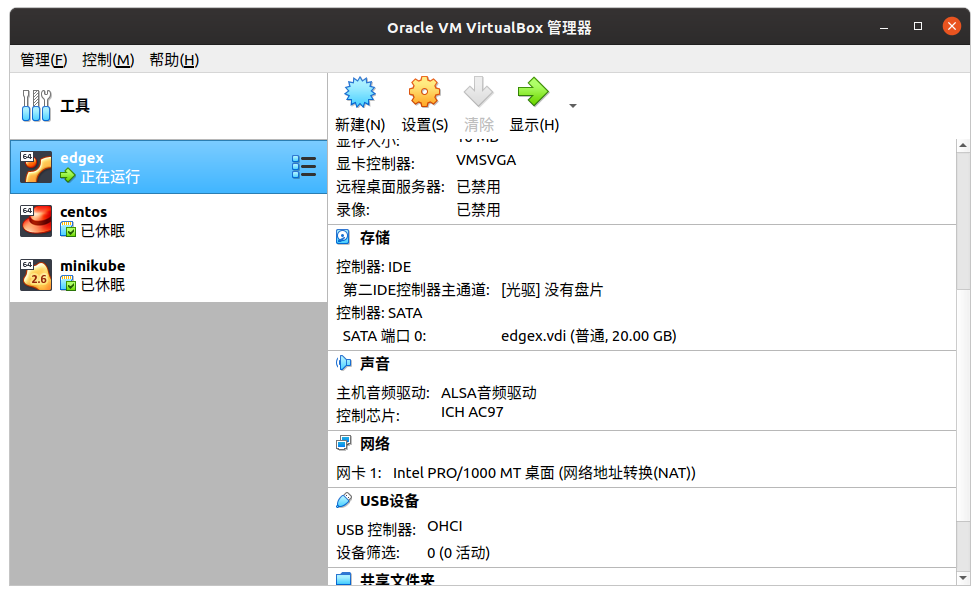
Task: Click the minikube saved-state icon
Action: pos(68,284)
